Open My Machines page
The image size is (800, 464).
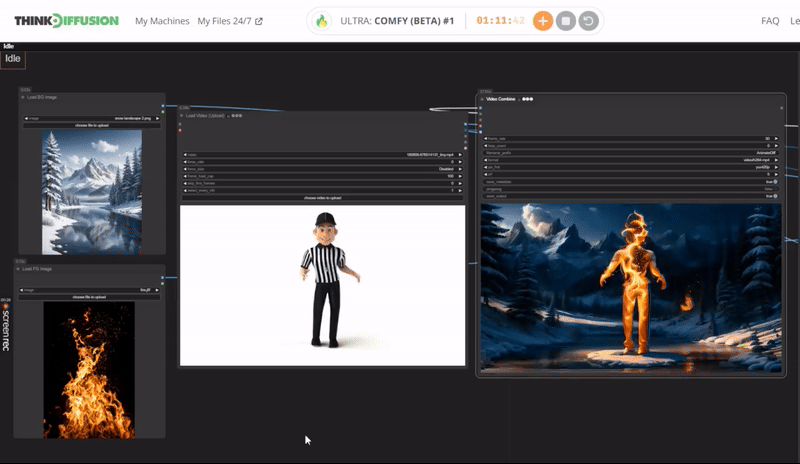coord(162,21)
